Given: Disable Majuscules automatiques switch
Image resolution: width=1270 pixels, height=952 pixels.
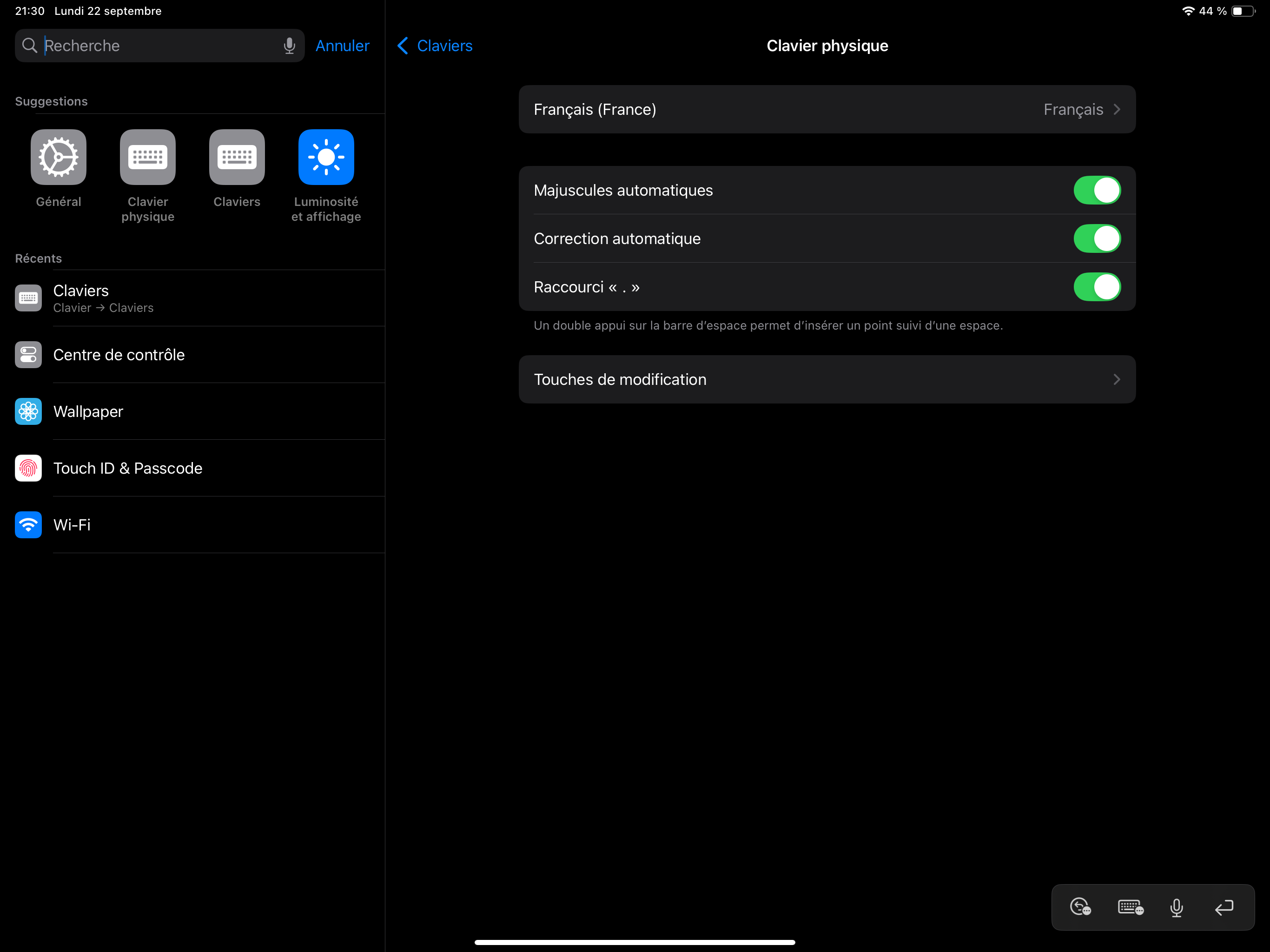Looking at the screenshot, I should pos(1097,191).
